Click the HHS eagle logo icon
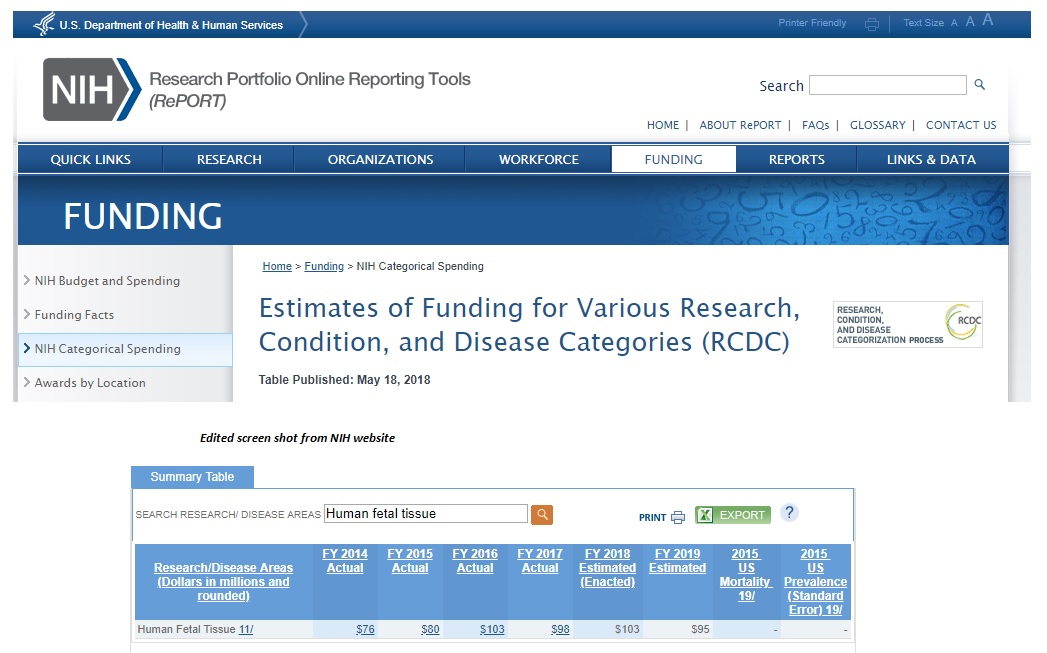1047x653 pixels. point(44,24)
